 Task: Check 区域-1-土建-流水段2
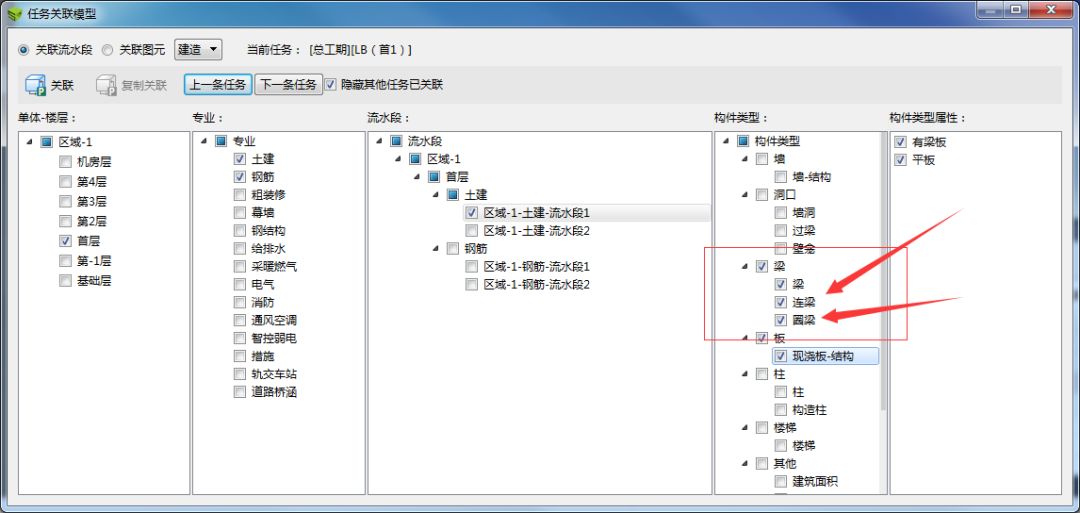coord(471,231)
